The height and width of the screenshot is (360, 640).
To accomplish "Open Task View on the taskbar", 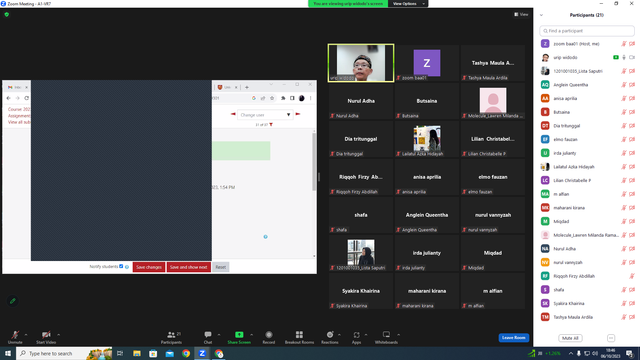I will 120,353.
